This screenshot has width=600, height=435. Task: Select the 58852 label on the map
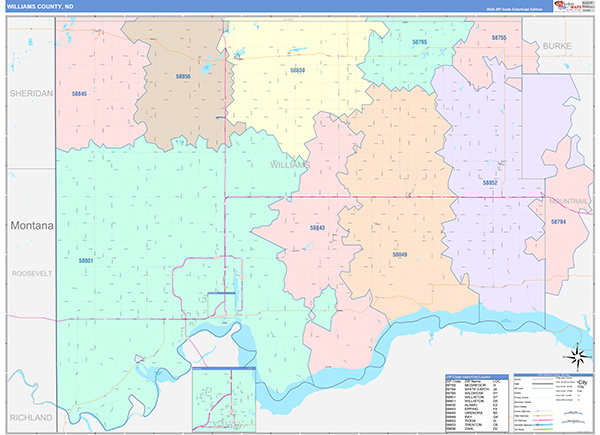point(490,183)
